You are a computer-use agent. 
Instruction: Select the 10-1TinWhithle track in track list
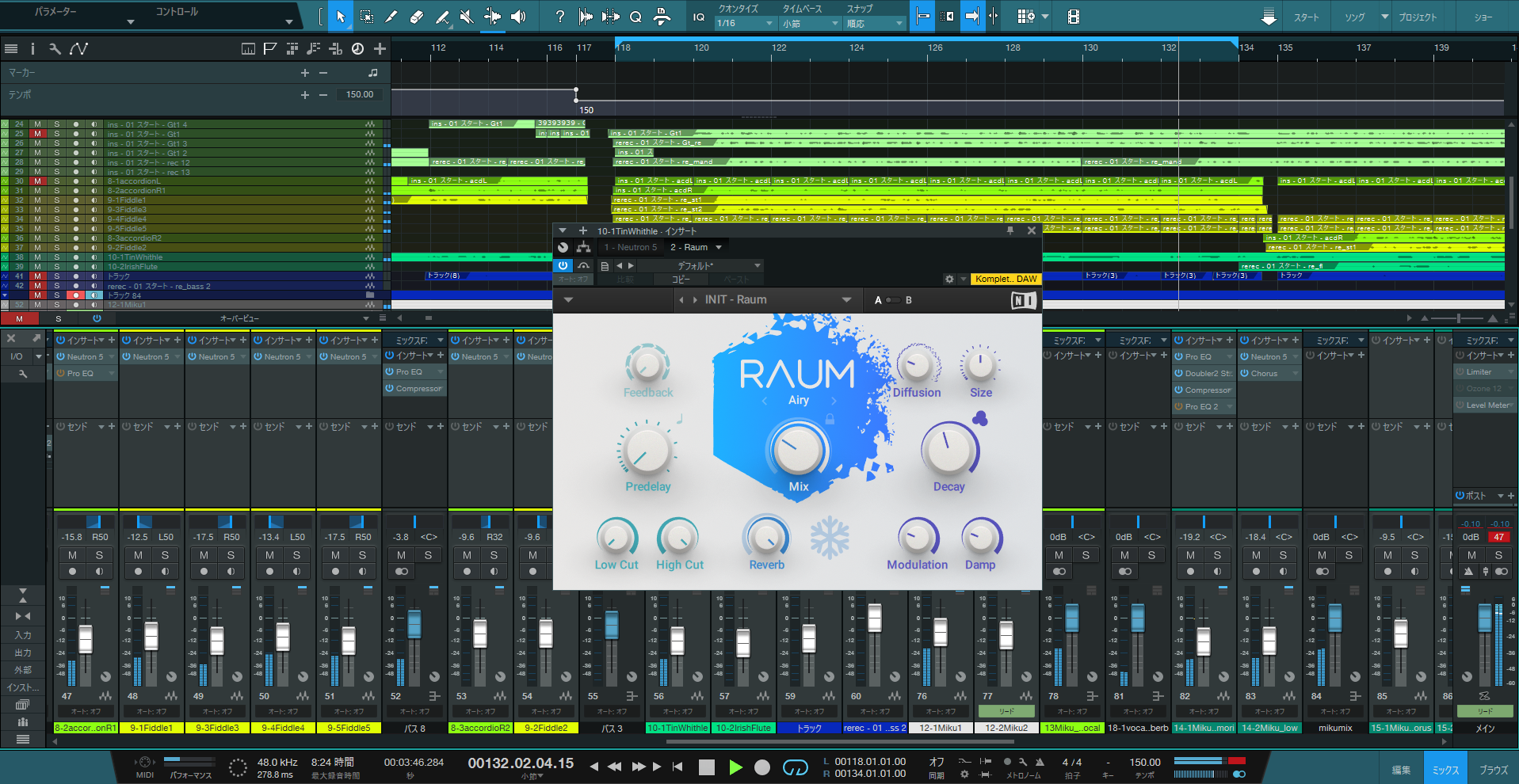135,257
